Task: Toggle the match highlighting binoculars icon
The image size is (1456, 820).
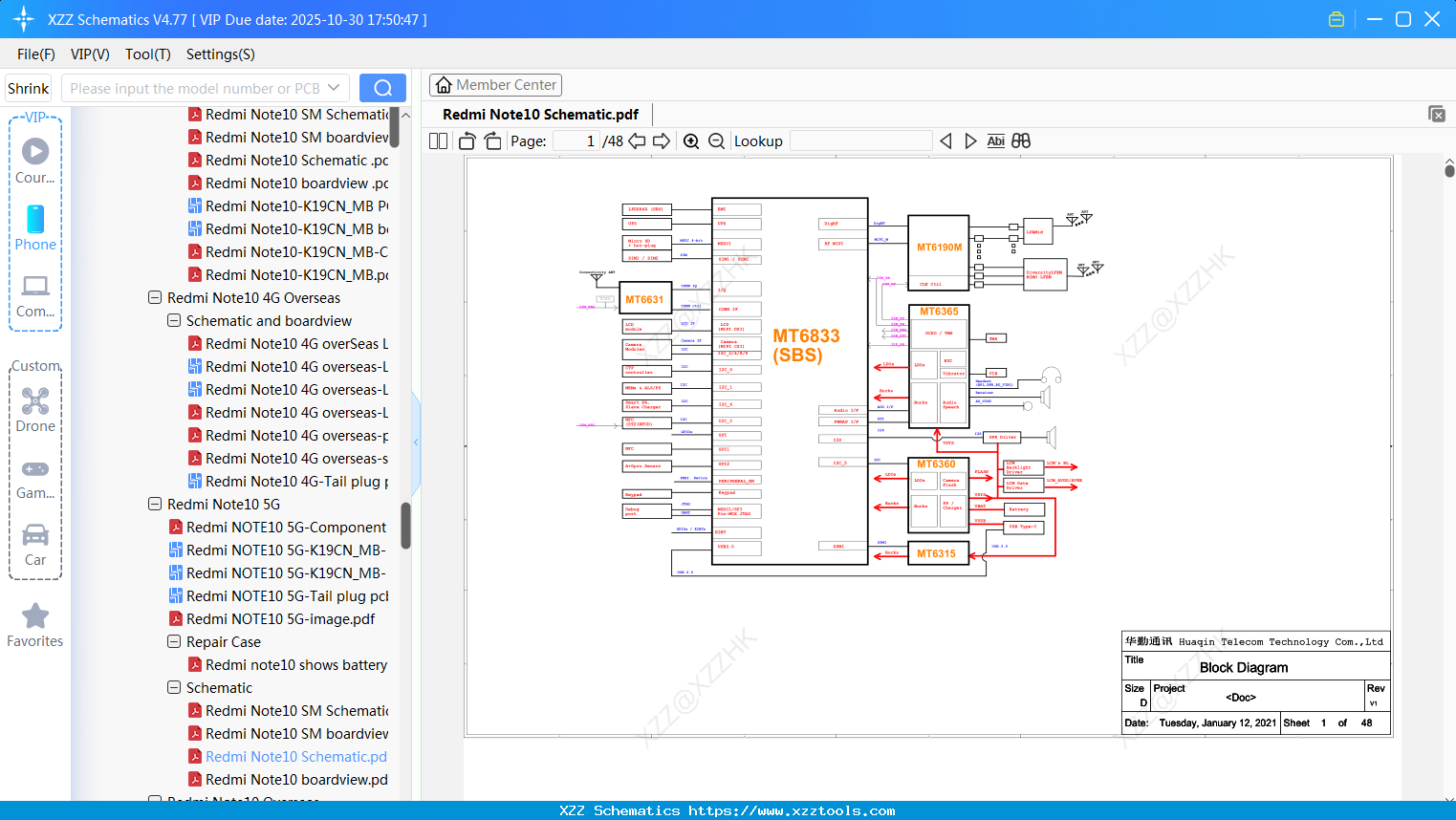Action: point(1019,140)
